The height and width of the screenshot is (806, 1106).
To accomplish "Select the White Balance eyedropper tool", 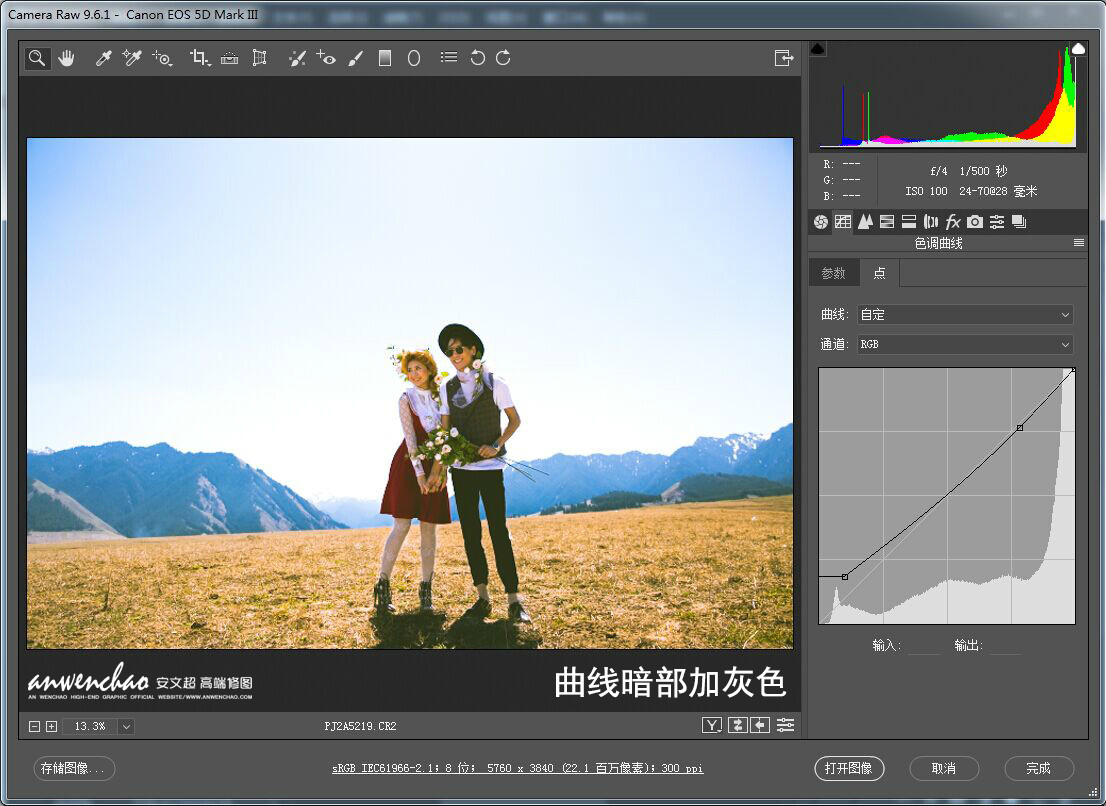I will (x=104, y=58).
